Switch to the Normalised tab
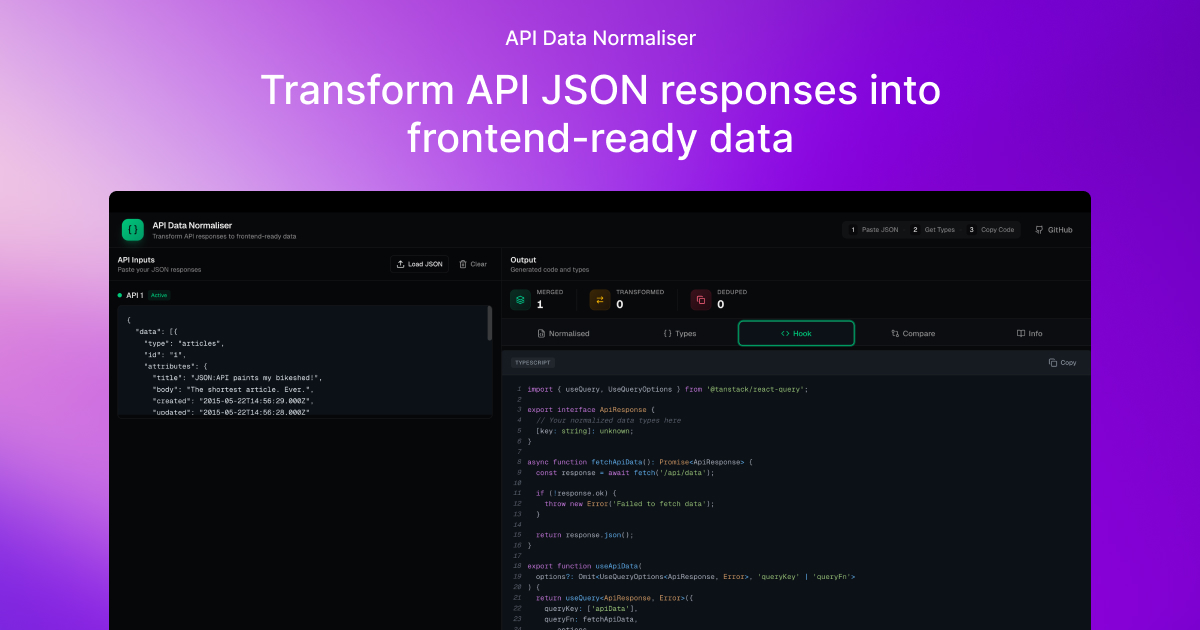 tap(563, 333)
